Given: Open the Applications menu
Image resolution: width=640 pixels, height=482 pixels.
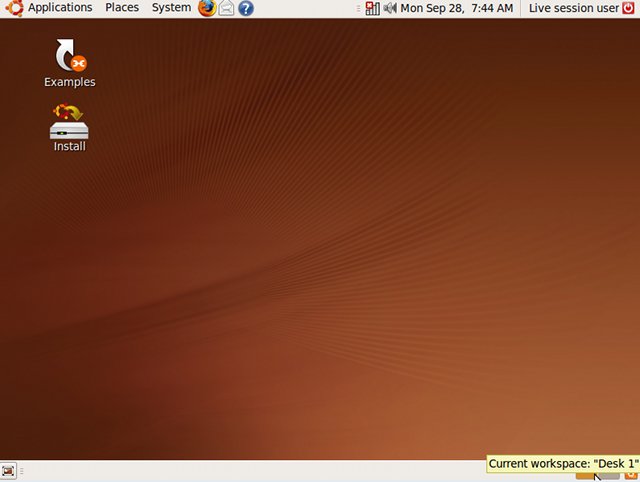Looking at the screenshot, I should [60, 8].
